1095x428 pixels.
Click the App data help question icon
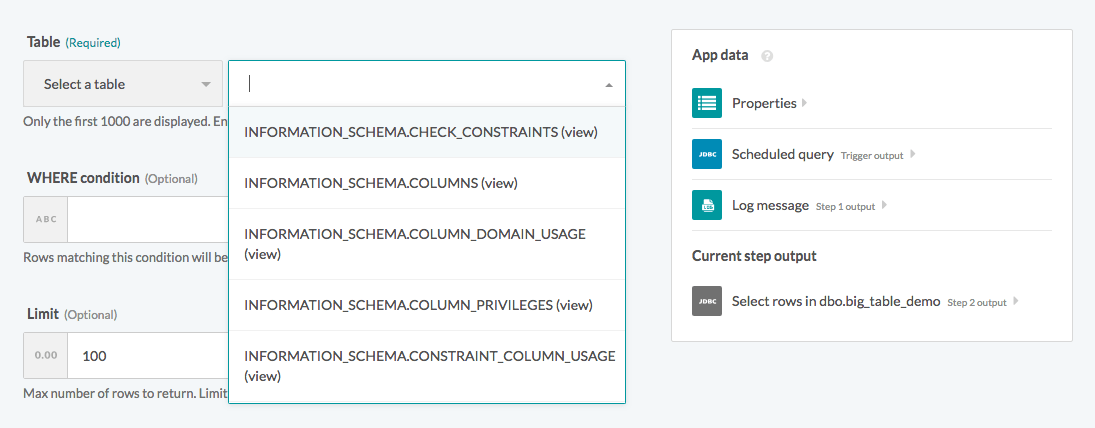[x=767, y=56]
